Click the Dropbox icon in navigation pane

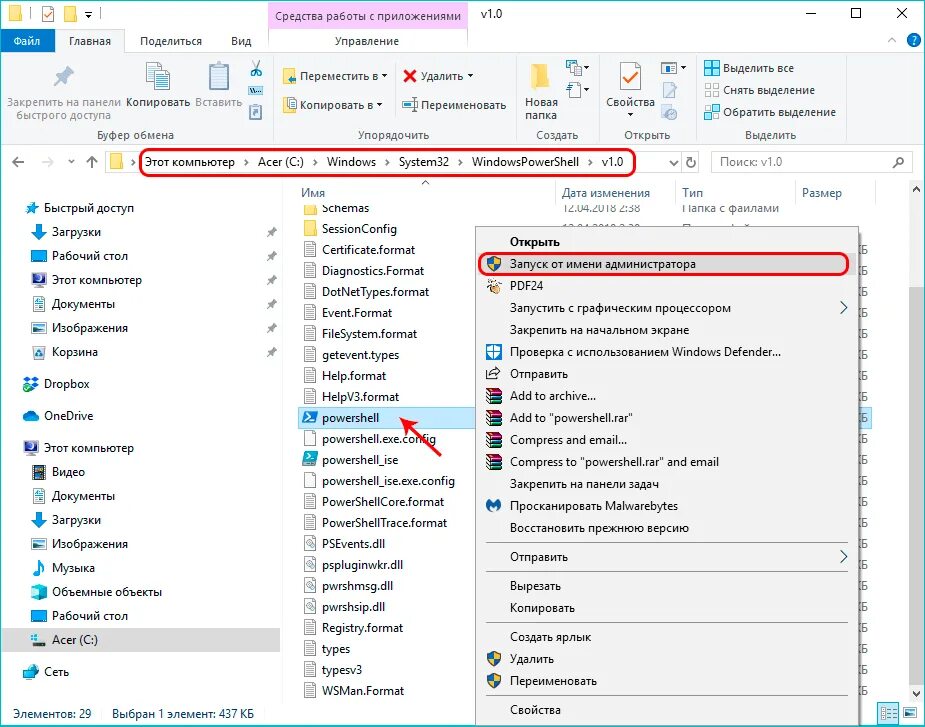point(31,384)
